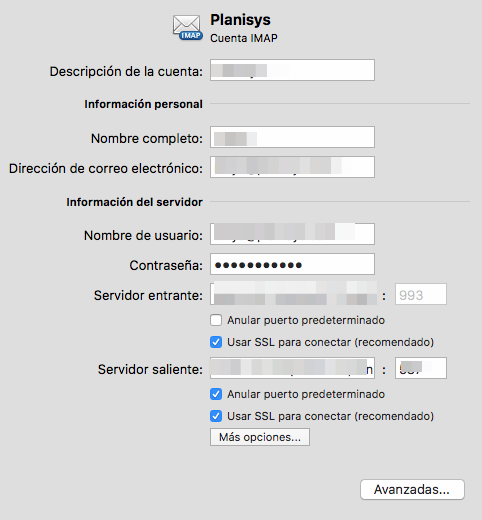Click the incoming port field showing 993

coord(421,294)
